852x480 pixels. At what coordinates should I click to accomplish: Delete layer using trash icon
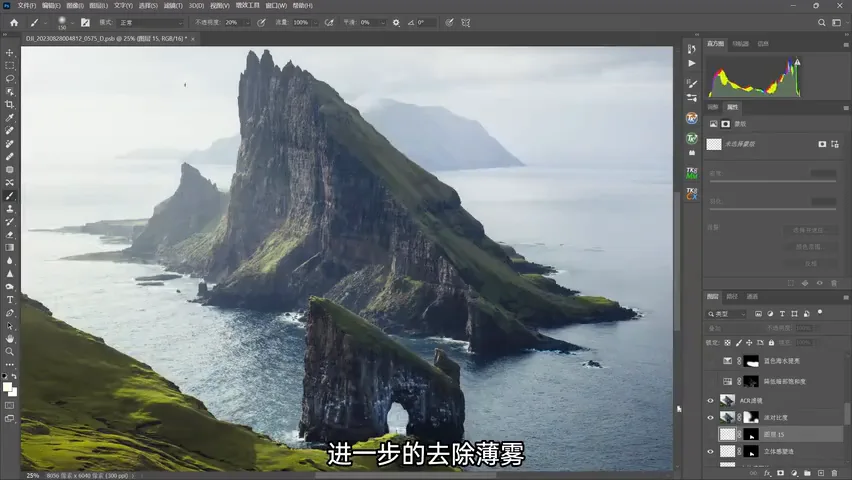835,473
